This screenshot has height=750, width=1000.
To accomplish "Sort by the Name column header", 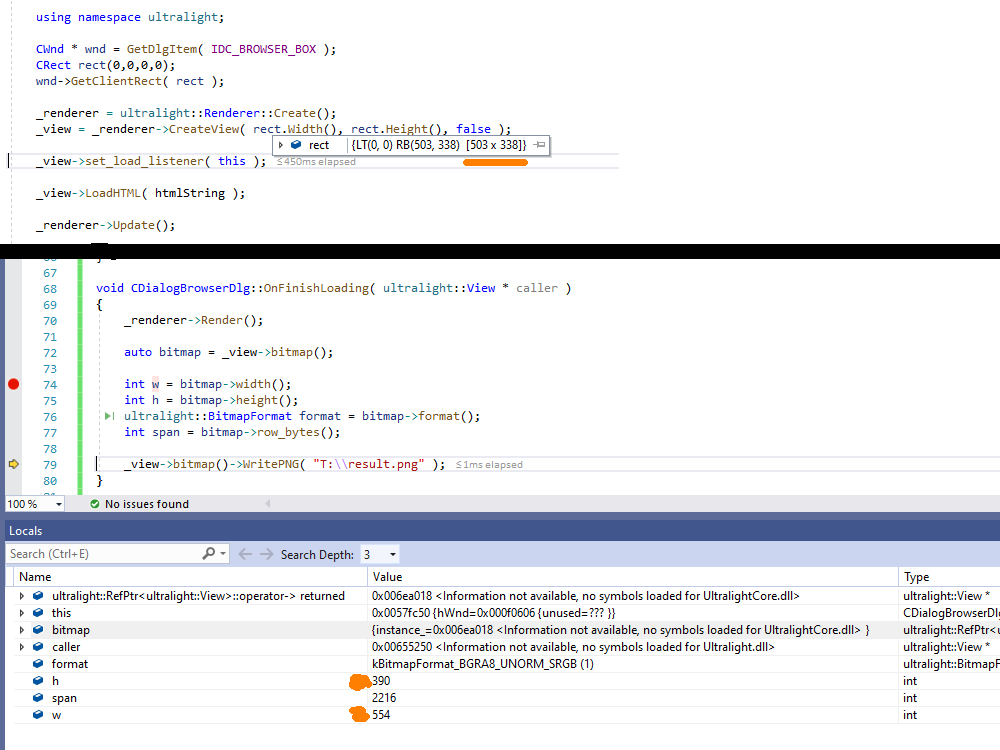I will pos(190,577).
